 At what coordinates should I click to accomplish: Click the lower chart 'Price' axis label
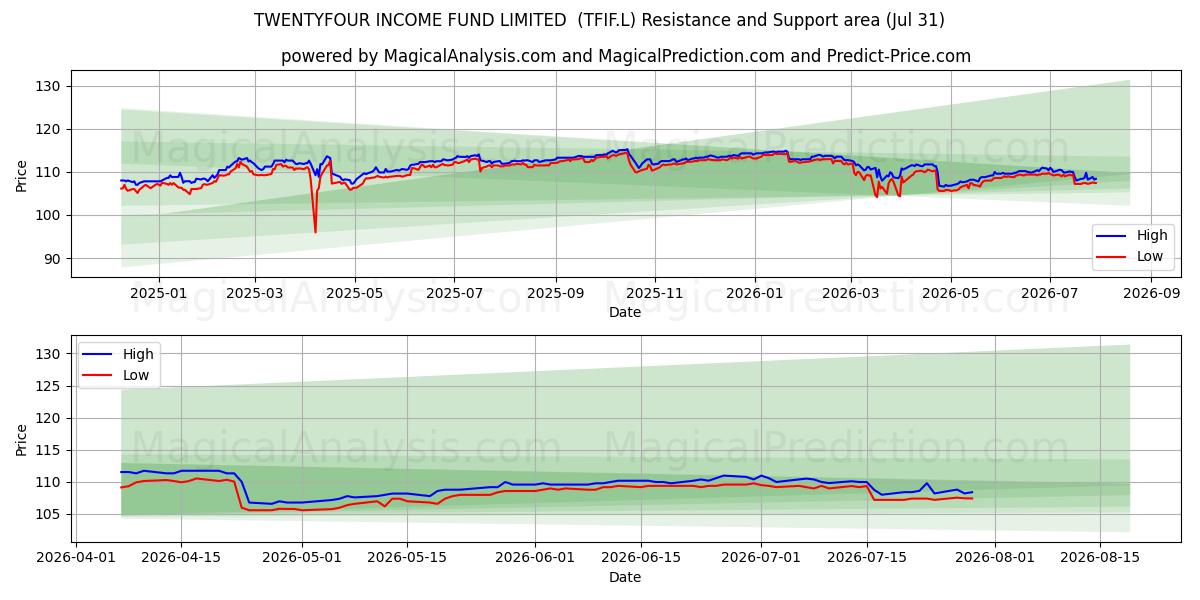(x=22, y=439)
